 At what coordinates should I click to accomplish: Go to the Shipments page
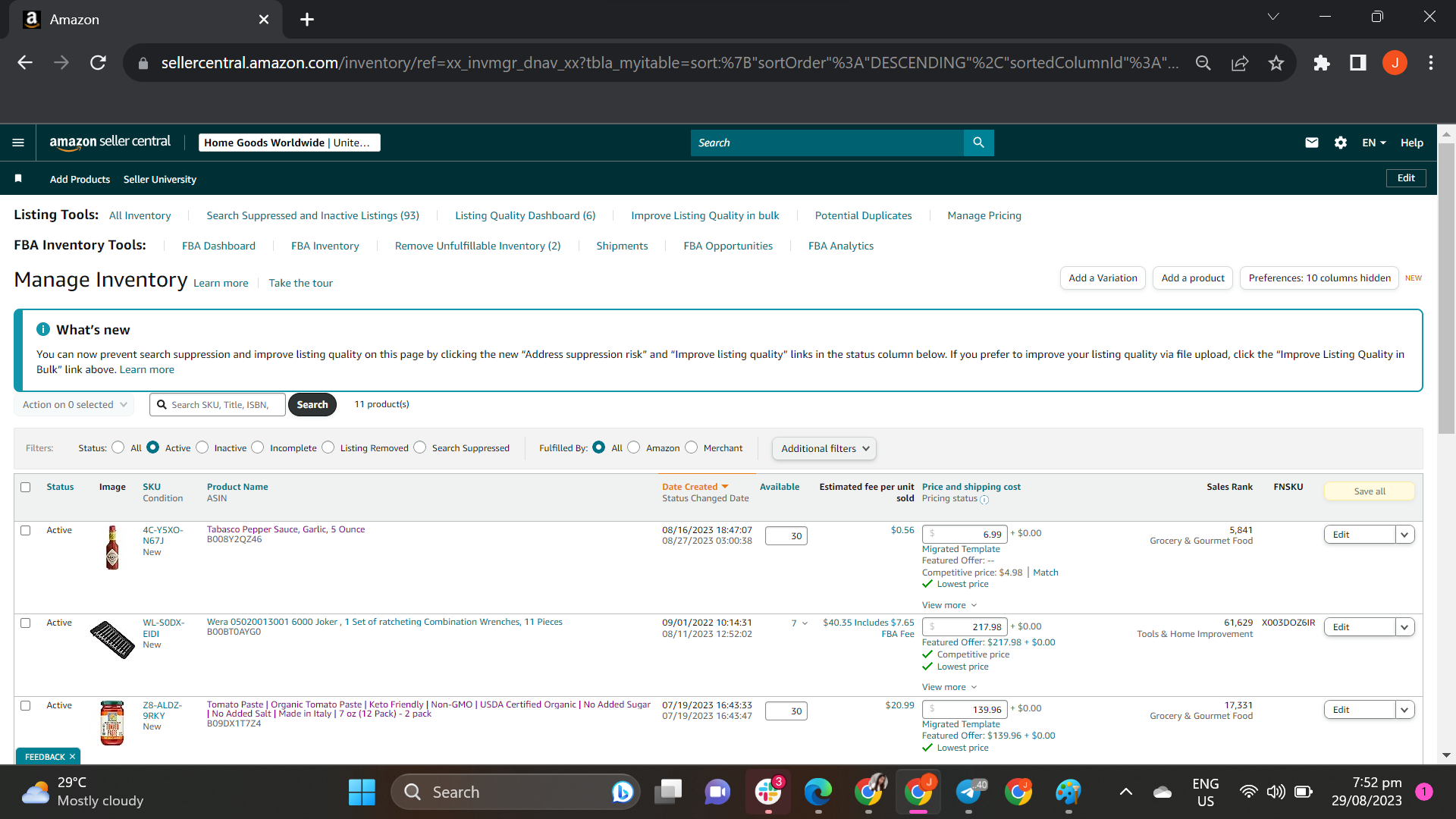(622, 246)
